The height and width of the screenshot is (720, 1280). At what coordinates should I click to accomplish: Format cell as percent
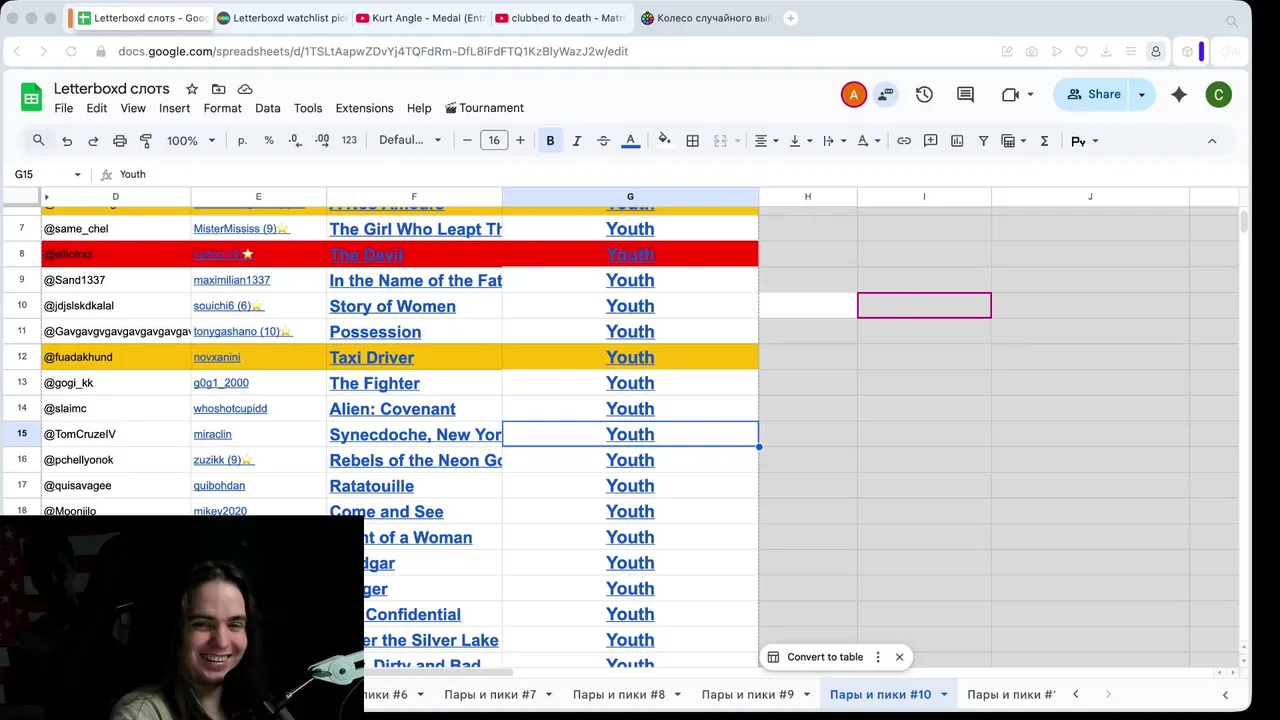[269, 141]
